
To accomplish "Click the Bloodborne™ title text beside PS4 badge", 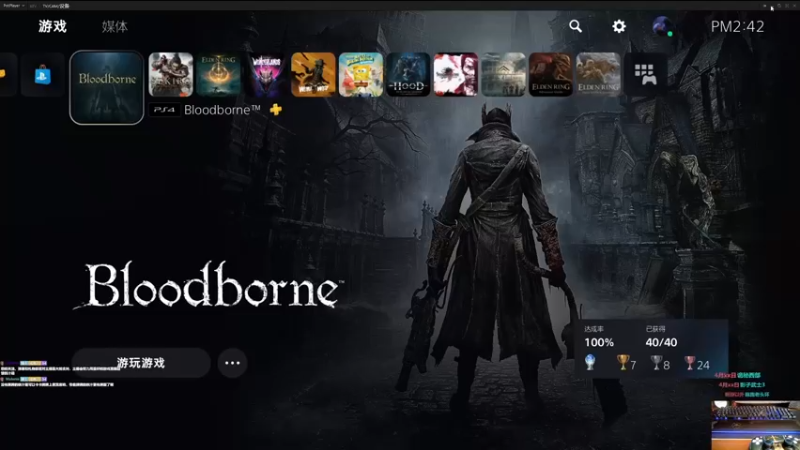I will [222, 110].
